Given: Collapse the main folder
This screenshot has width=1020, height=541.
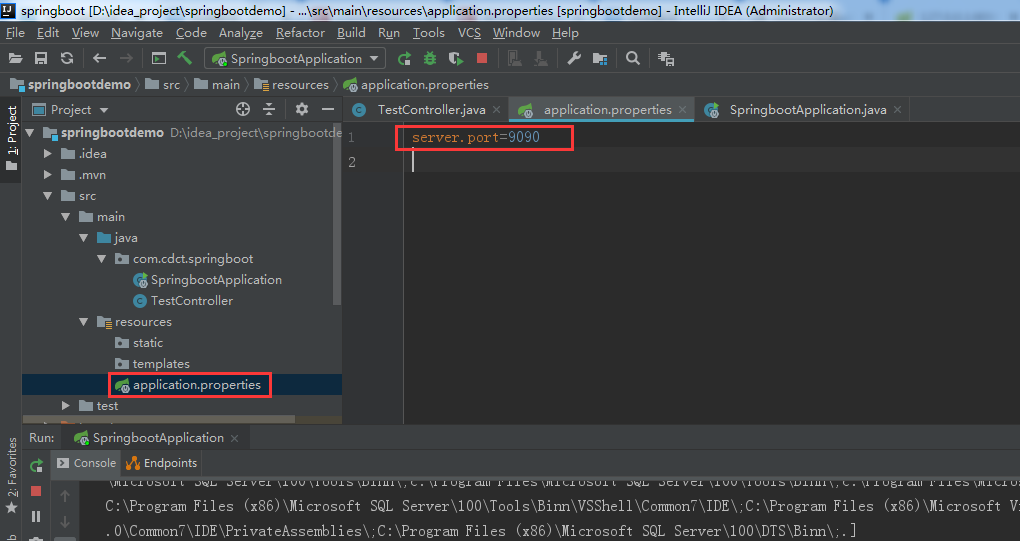Looking at the screenshot, I should (x=66, y=217).
